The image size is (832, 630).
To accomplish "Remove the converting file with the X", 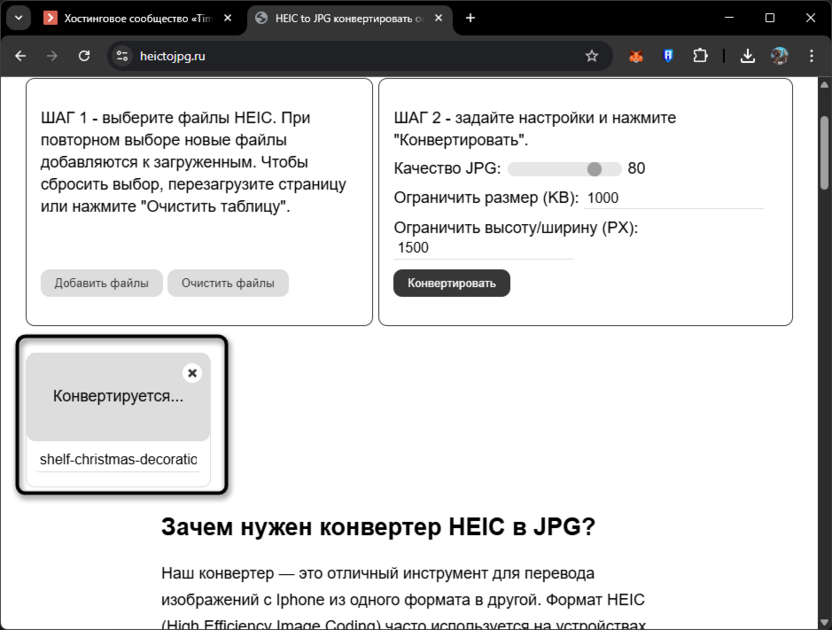I will (x=191, y=372).
